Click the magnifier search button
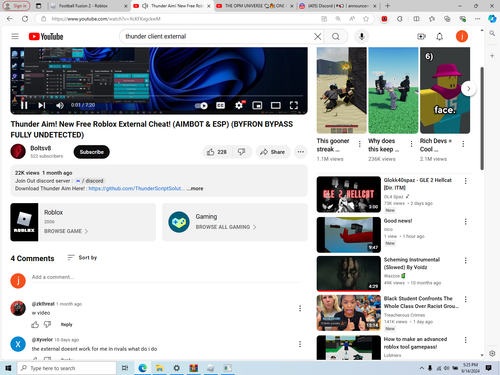Viewport: 500px width, 375px height. tap(336, 36)
